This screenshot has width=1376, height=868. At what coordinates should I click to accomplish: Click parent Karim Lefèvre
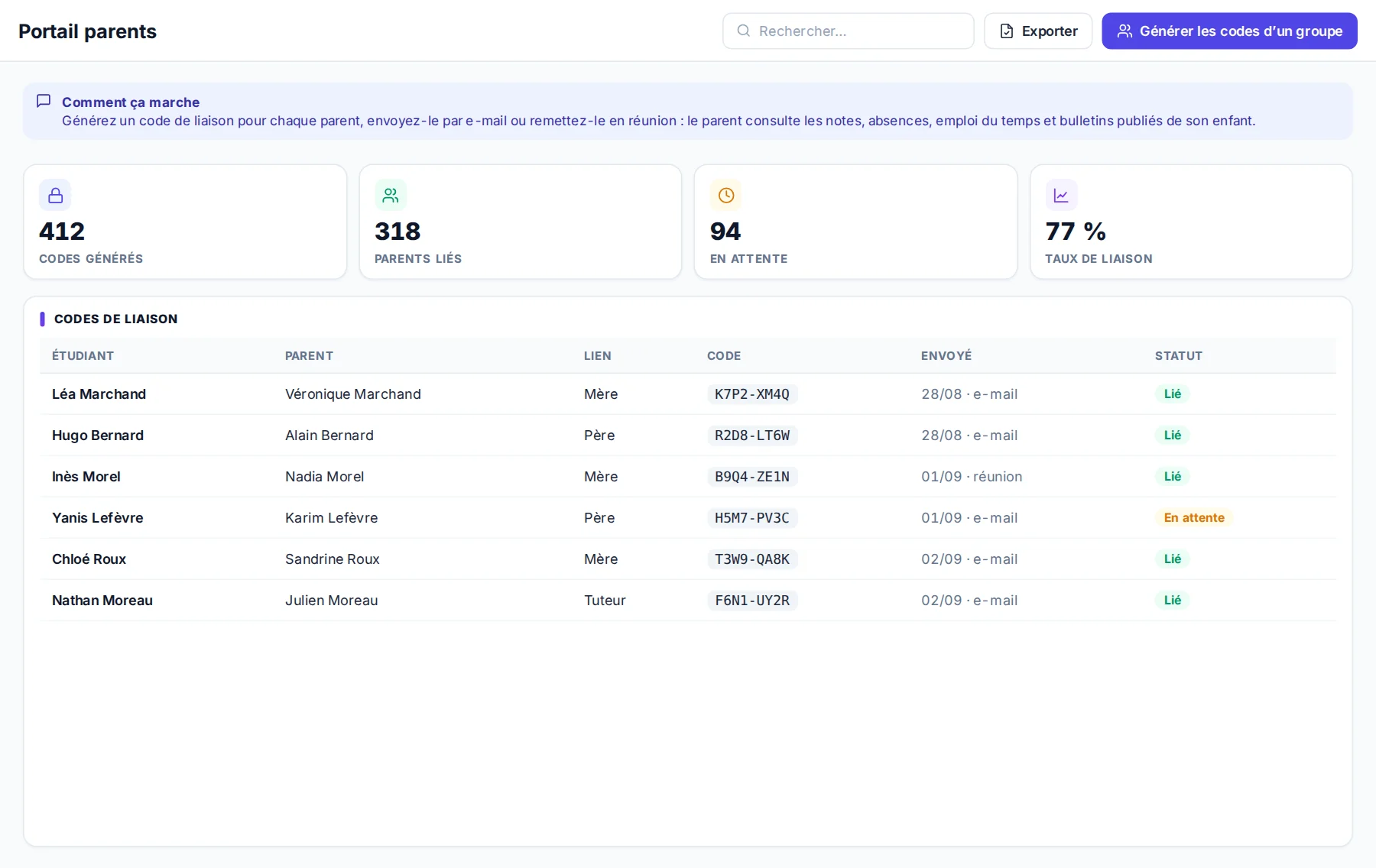pos(332,518)
